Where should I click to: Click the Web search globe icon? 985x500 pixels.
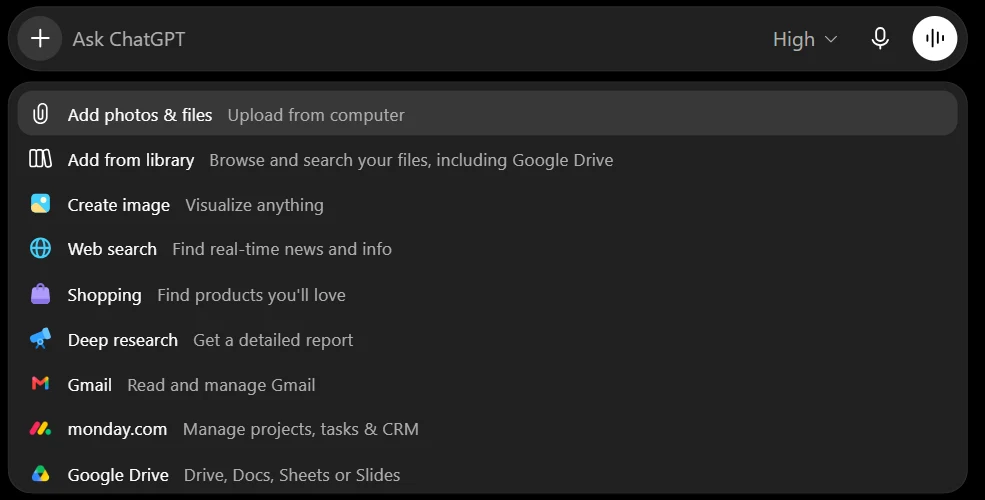[40, 249]
